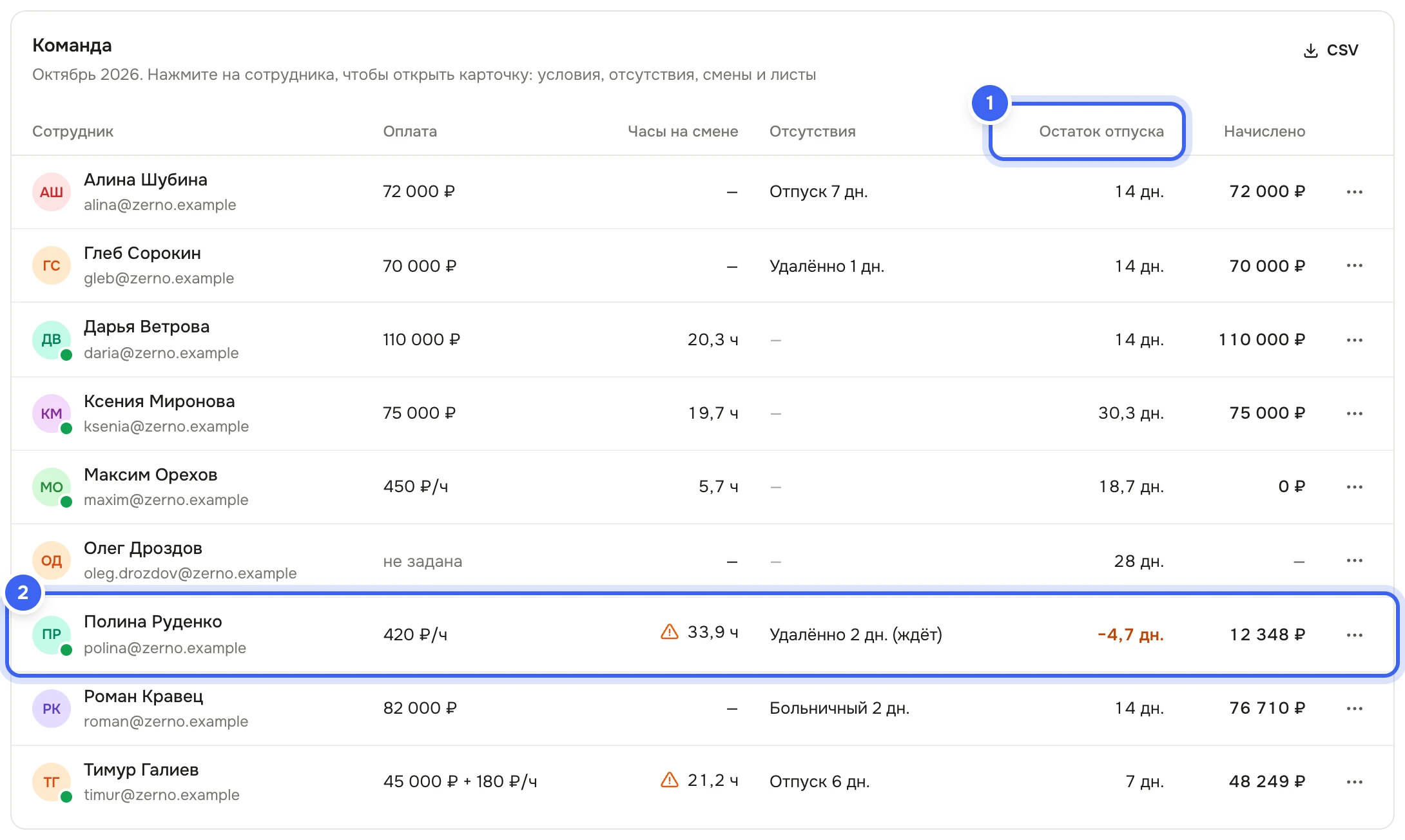Image resolution: width=1405 pixels, height=840 pixels.
Task: Click the 30,3 дн. vacation balance
Action: [1131, 413]
